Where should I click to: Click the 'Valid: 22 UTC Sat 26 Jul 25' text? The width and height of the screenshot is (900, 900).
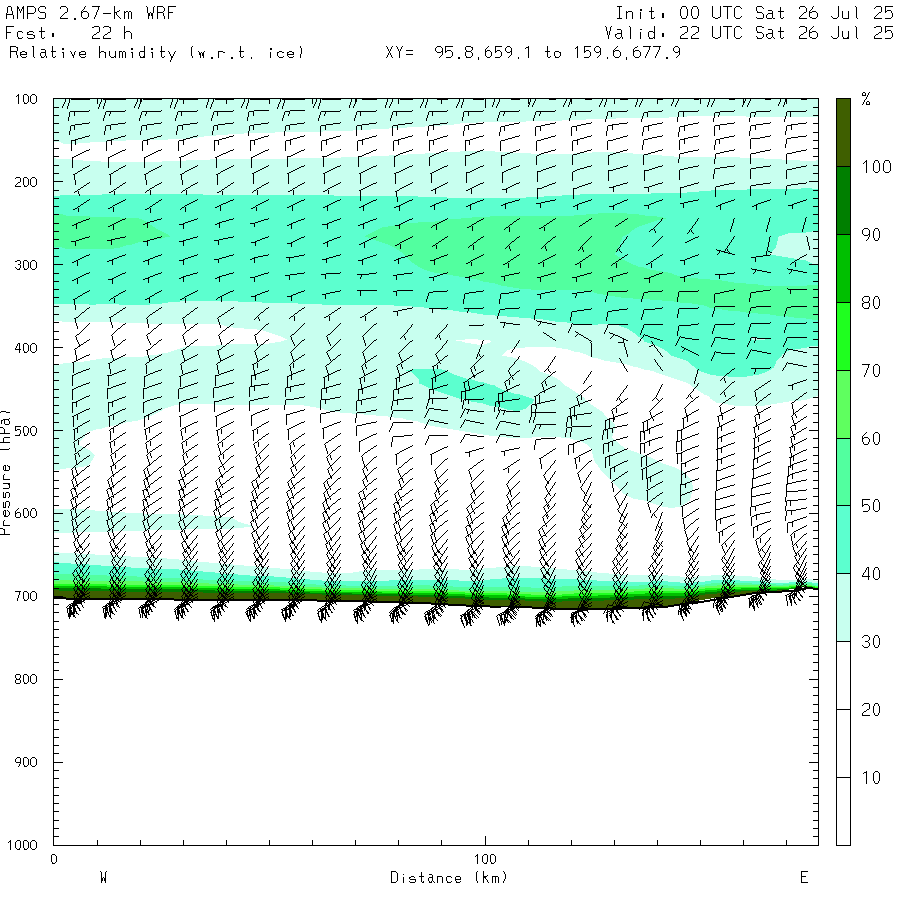[x=748, y=33]
